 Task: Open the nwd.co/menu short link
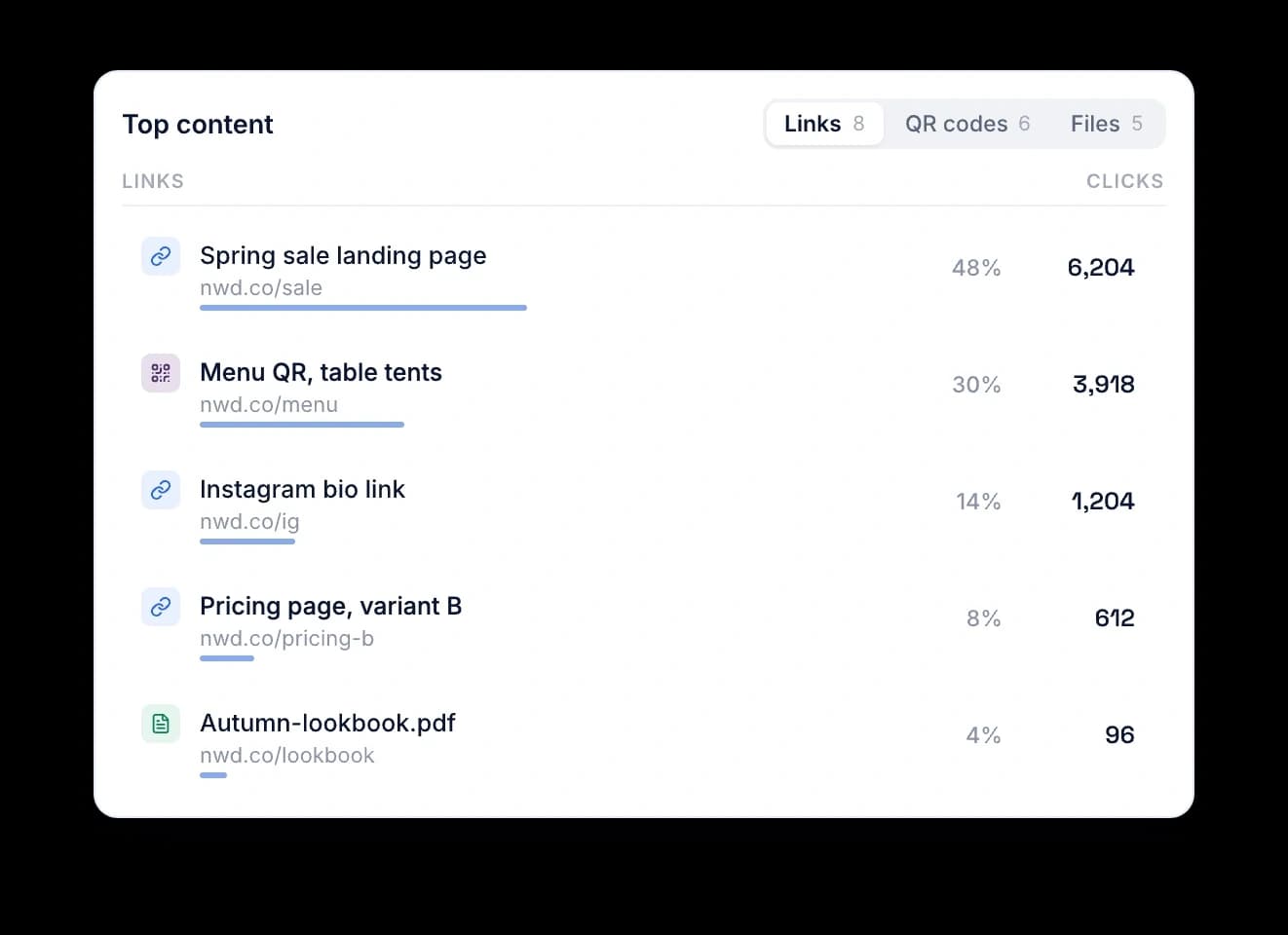tap(269, 404)
